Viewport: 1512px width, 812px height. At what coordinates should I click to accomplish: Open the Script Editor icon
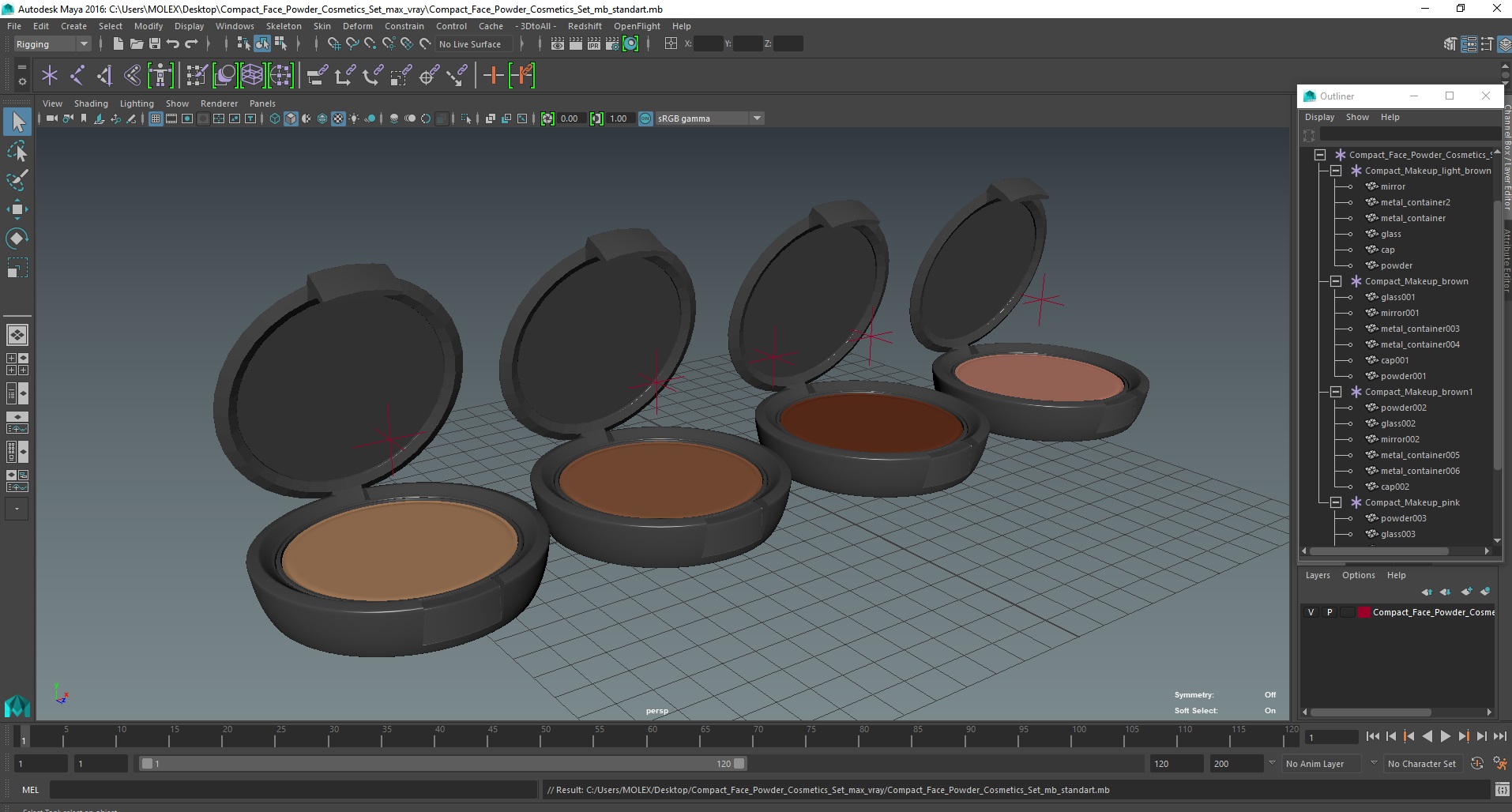click(1503, 790)
